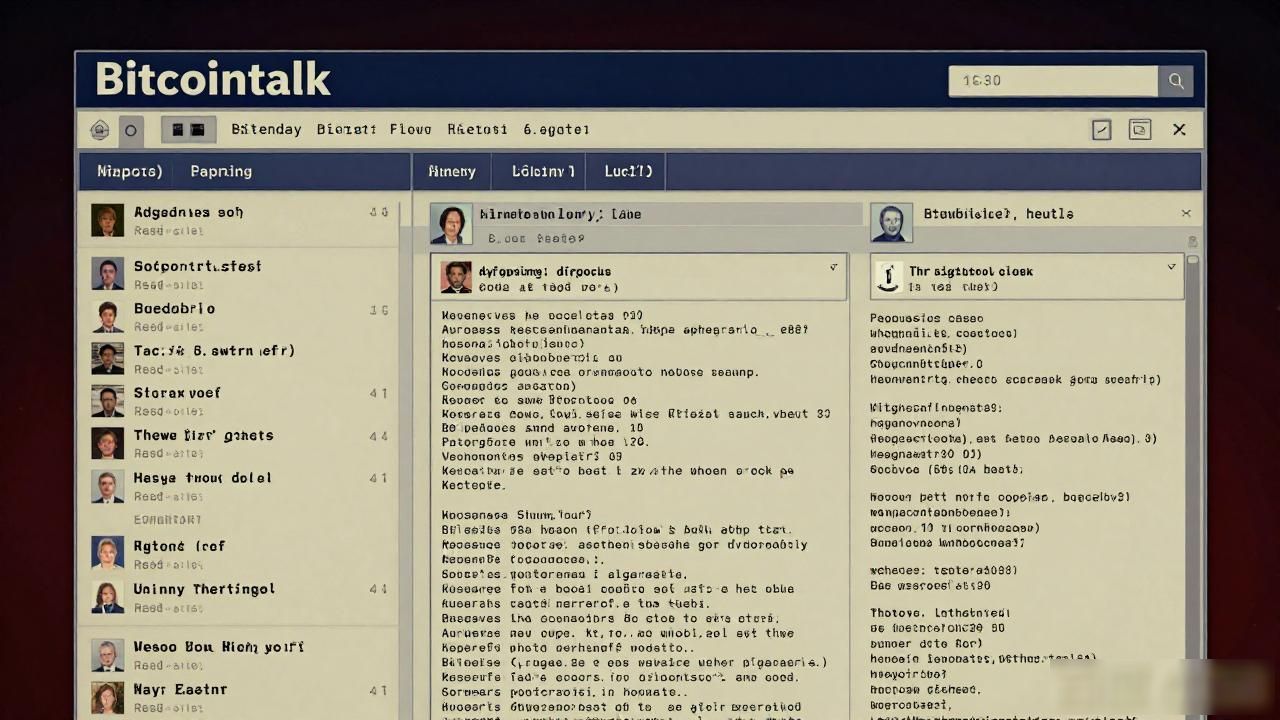Click the Bitcointalk logo

(x=213, y=79)
